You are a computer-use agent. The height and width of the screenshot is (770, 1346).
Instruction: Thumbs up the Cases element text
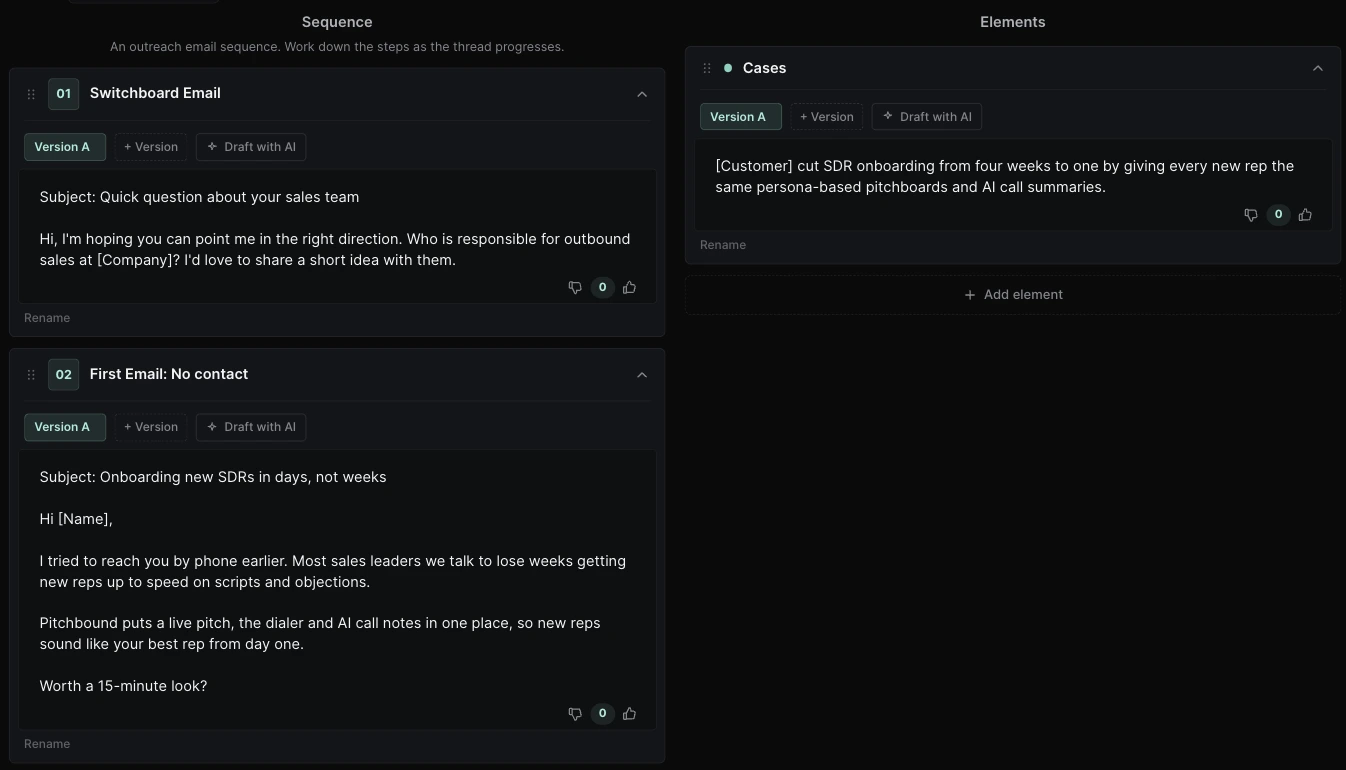(x=1305, y=215)
